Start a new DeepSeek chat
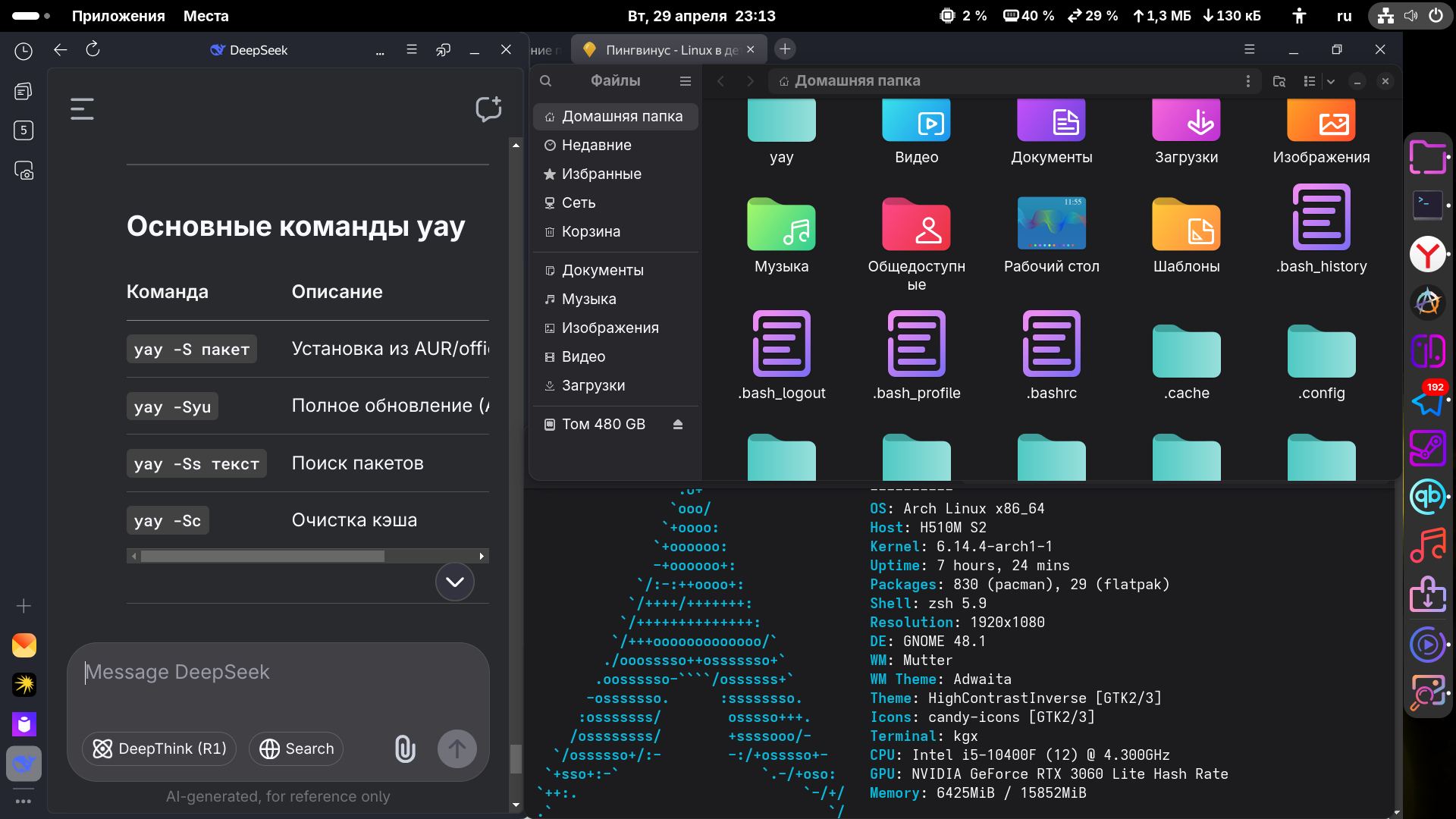Screen dimensions: 1456x819 pyautogui.click(x=488, y=109)
